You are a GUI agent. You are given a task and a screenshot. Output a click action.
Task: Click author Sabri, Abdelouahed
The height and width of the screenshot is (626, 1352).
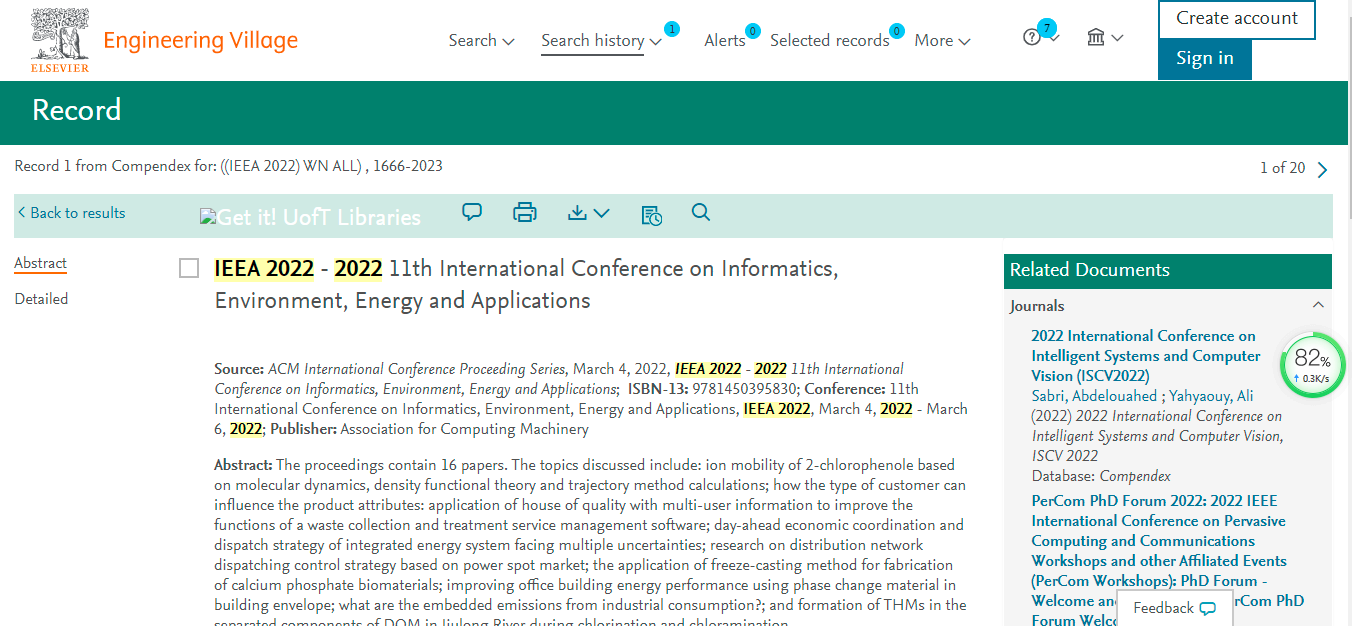point(1094,396)
